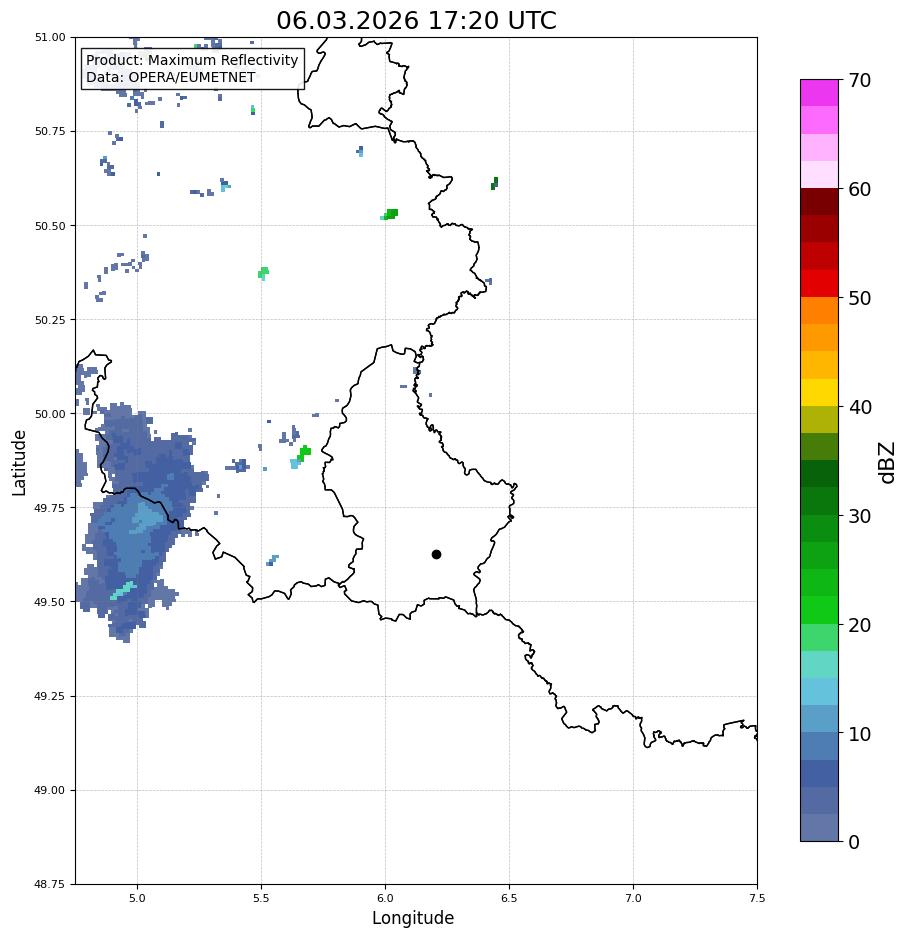Screen dimensions: 908x937
Task: Click the latitude tick label 49.00
Action: point(50,791)
